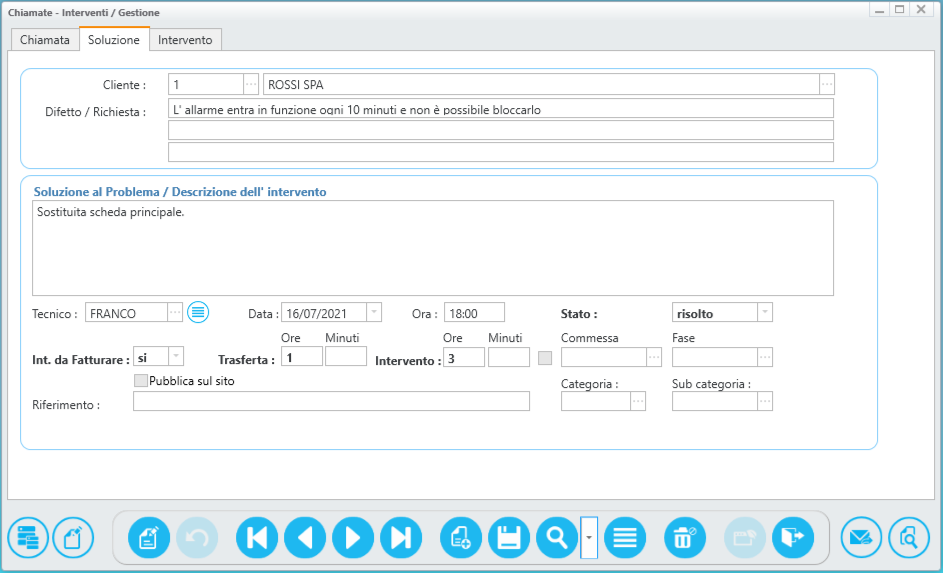
Task: Open the Fase lookup ellipsis button
Action: pyautogui.click(x=764, y=357)
